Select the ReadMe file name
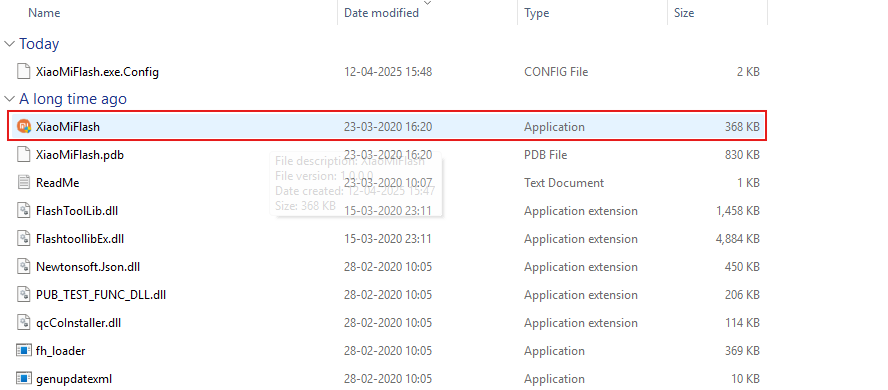Image resolution: width=888 pixels, height=390 pixels. tap(58, 183)
